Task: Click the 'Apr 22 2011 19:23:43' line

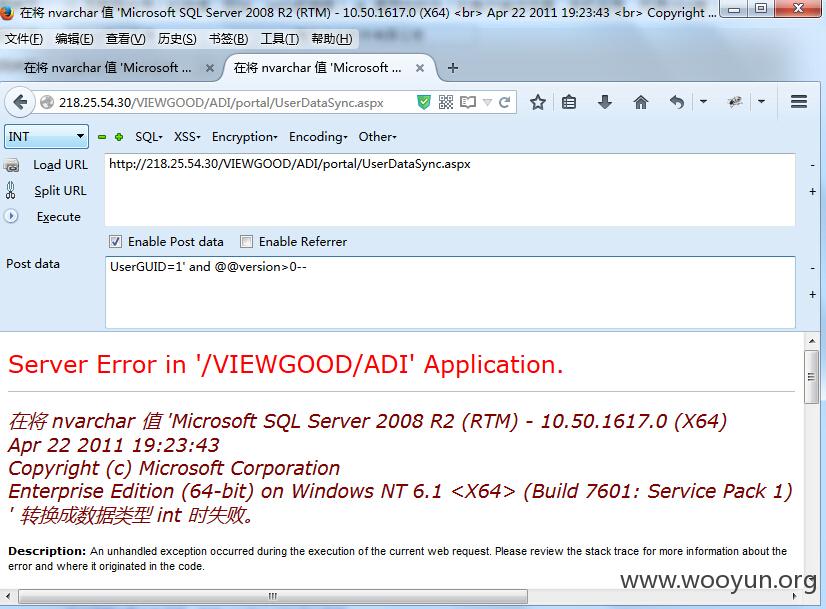Action: [114, 445]
